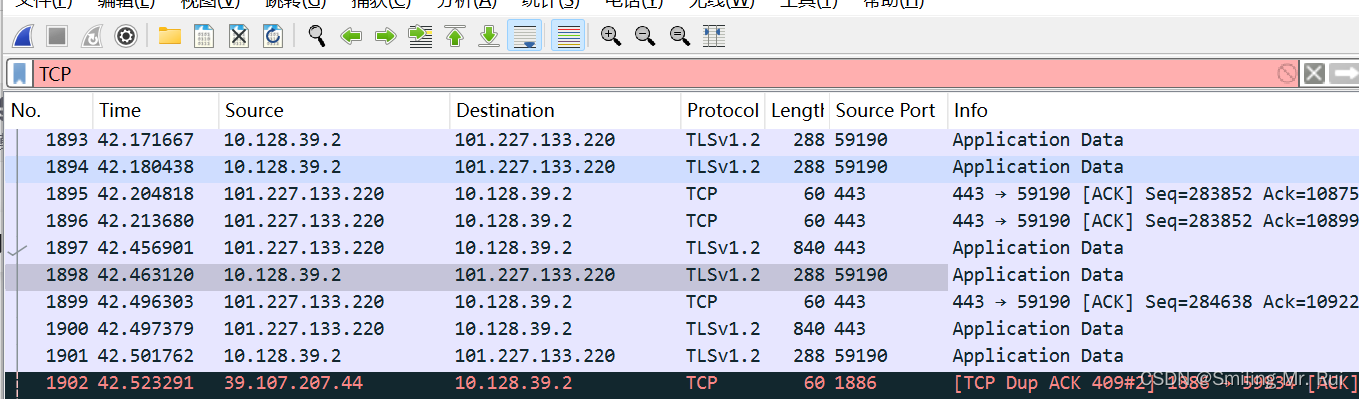Close this capture file
The height and width of the screenshot is (399, 1359).
pos(238,37)
